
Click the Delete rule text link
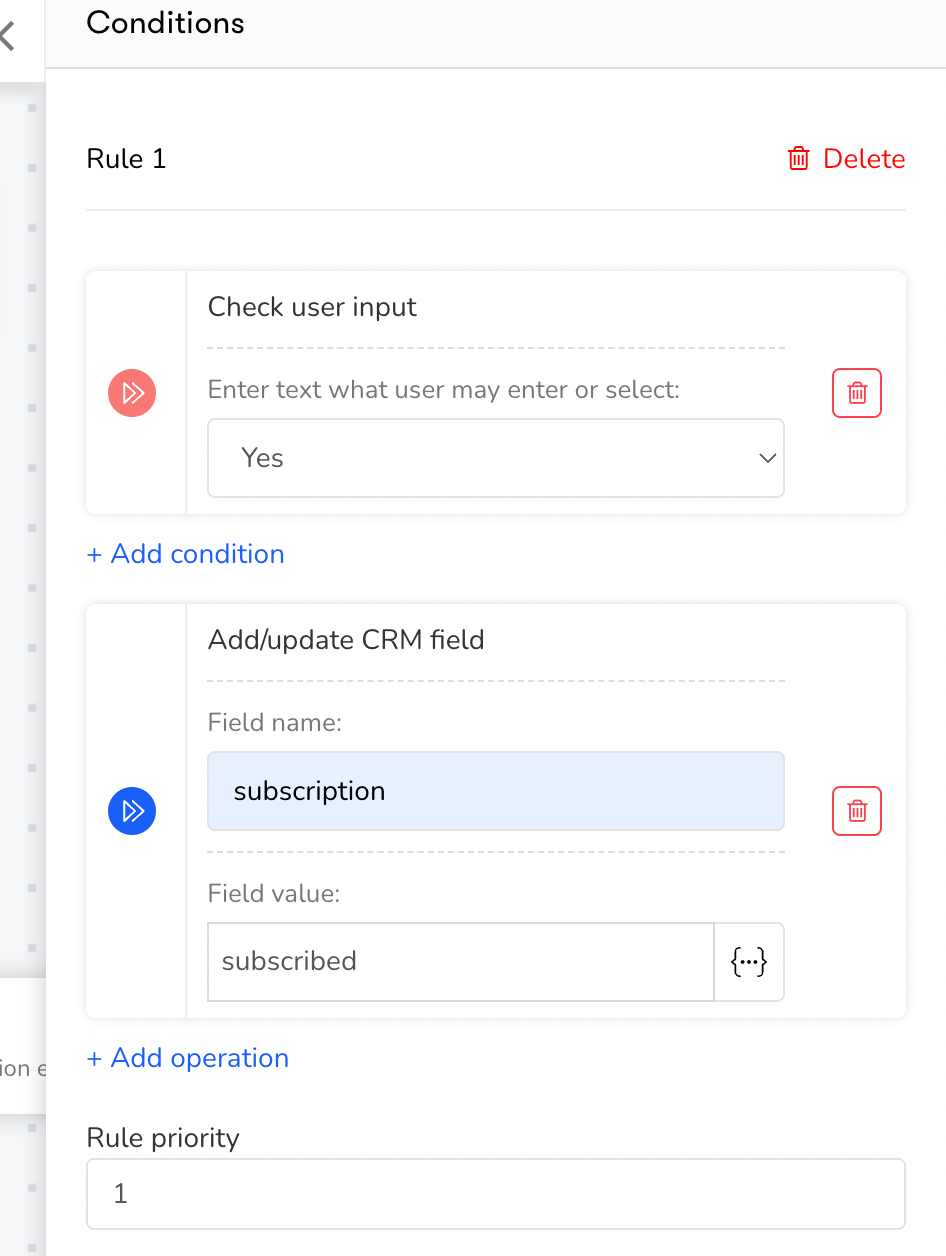coord(864,159)
